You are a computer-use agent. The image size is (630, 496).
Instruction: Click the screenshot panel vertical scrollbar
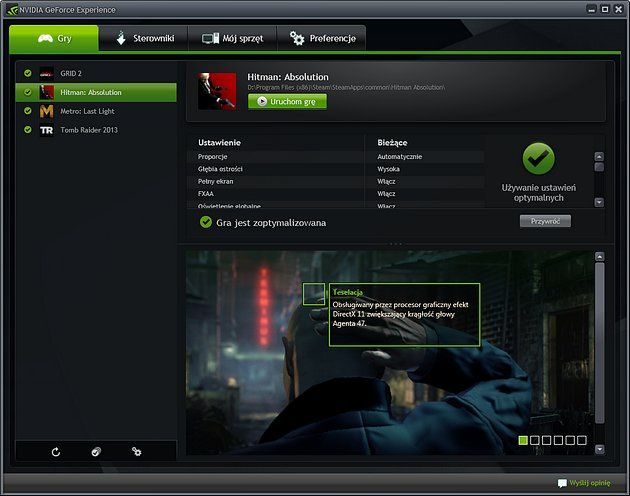click(599, 343)
